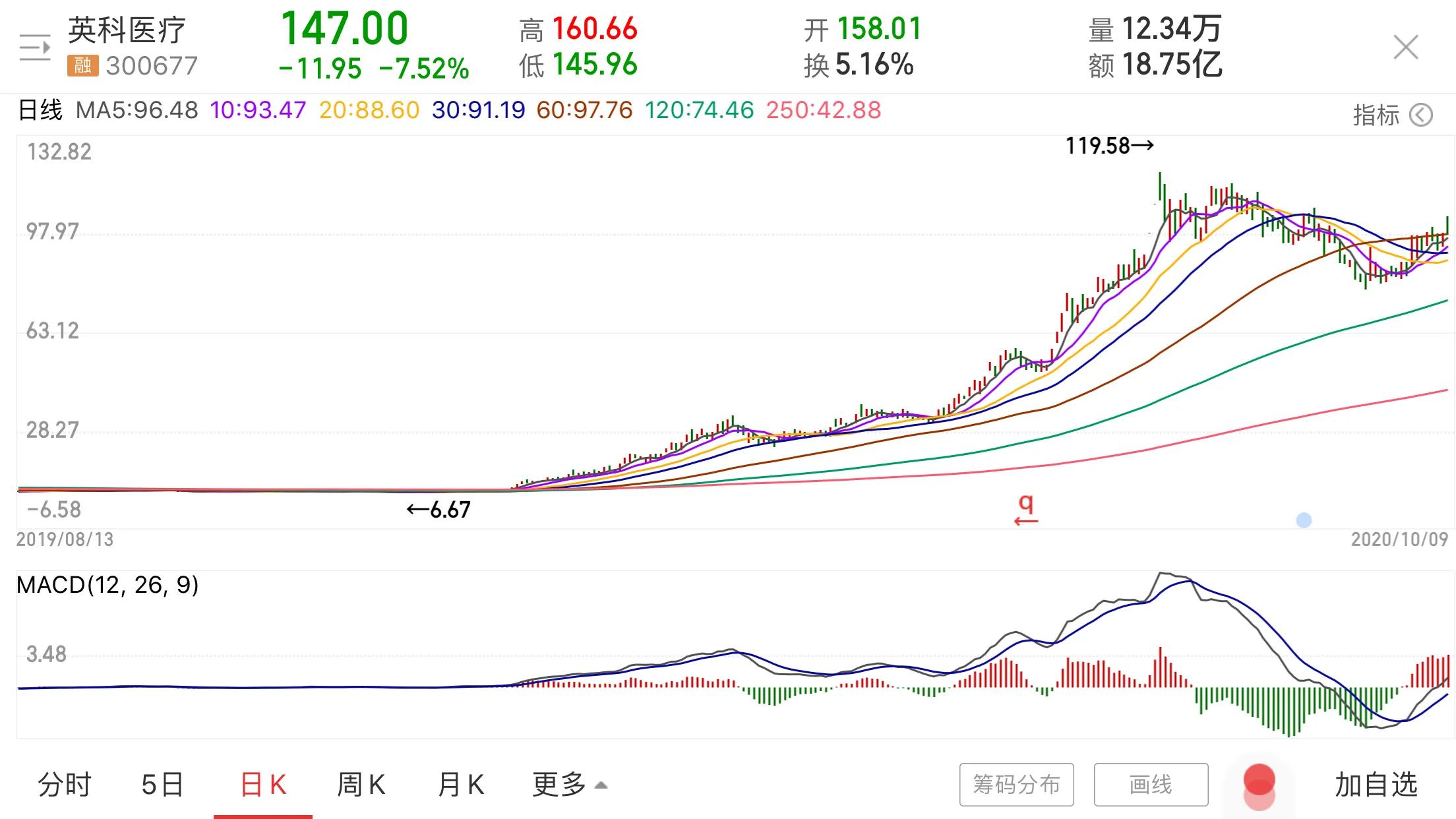Click the orange 融 margin badge
The image size is (1456, 819).
click(x=82, y=65)
